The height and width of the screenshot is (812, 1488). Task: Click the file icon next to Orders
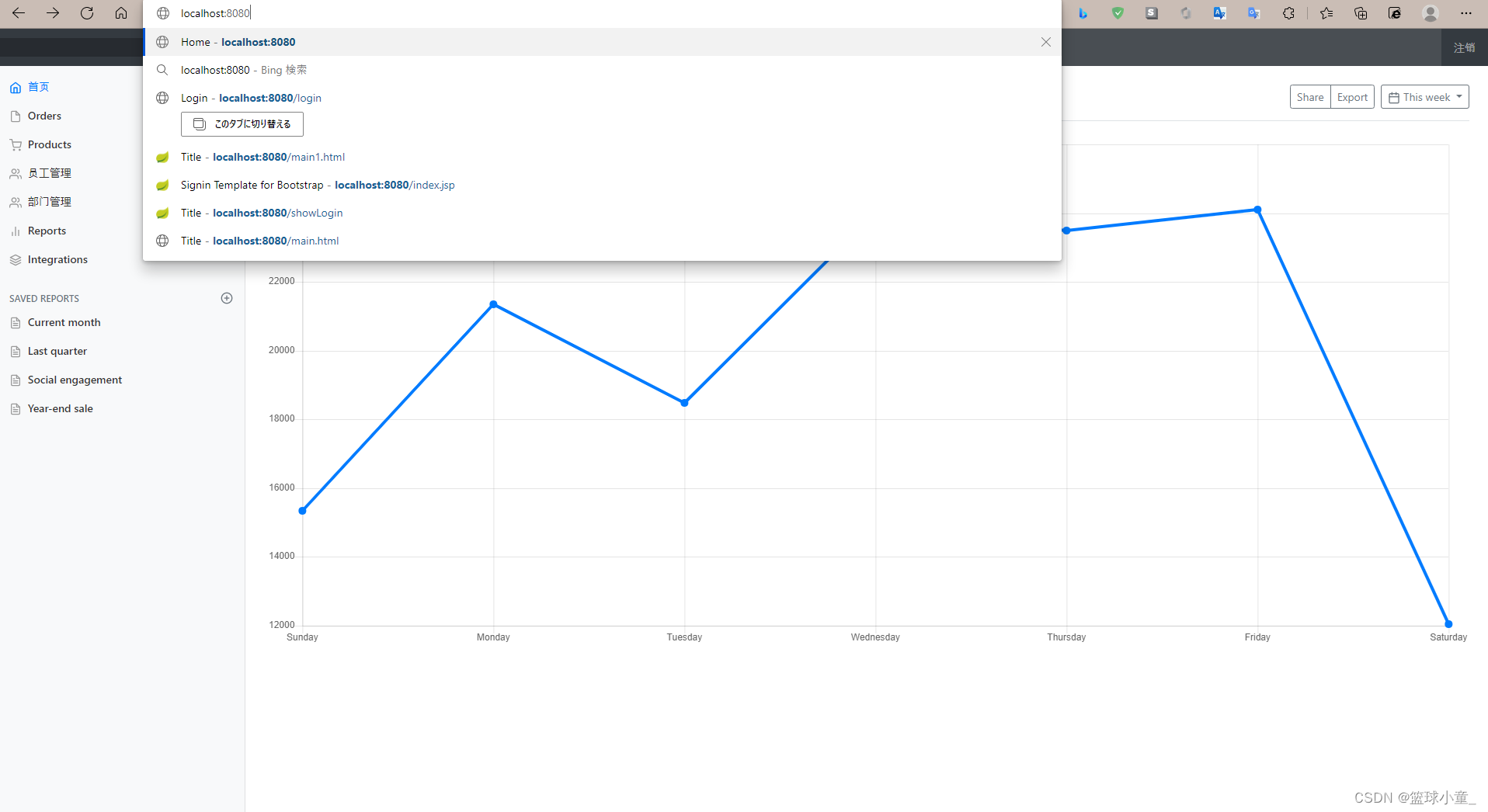[x=16, y=116]
